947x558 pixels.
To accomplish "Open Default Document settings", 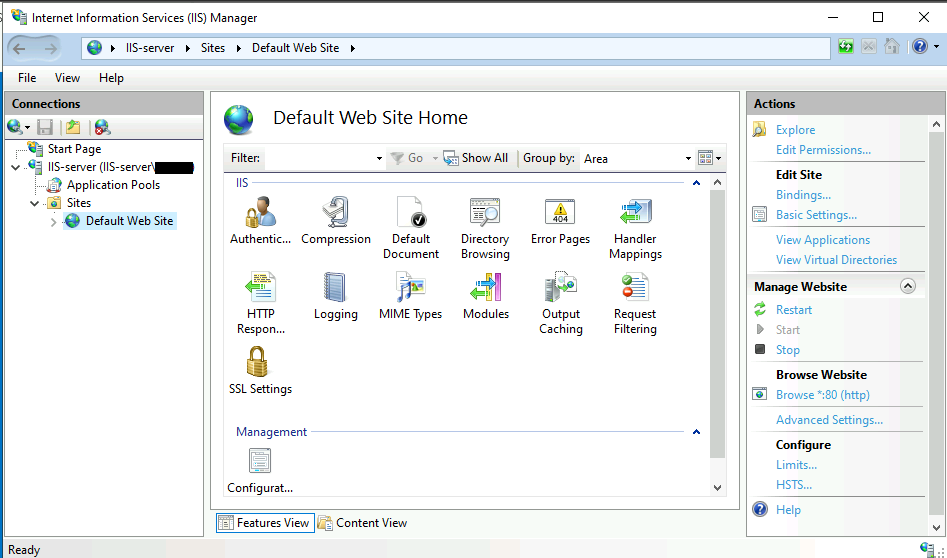I will point(410,213).
